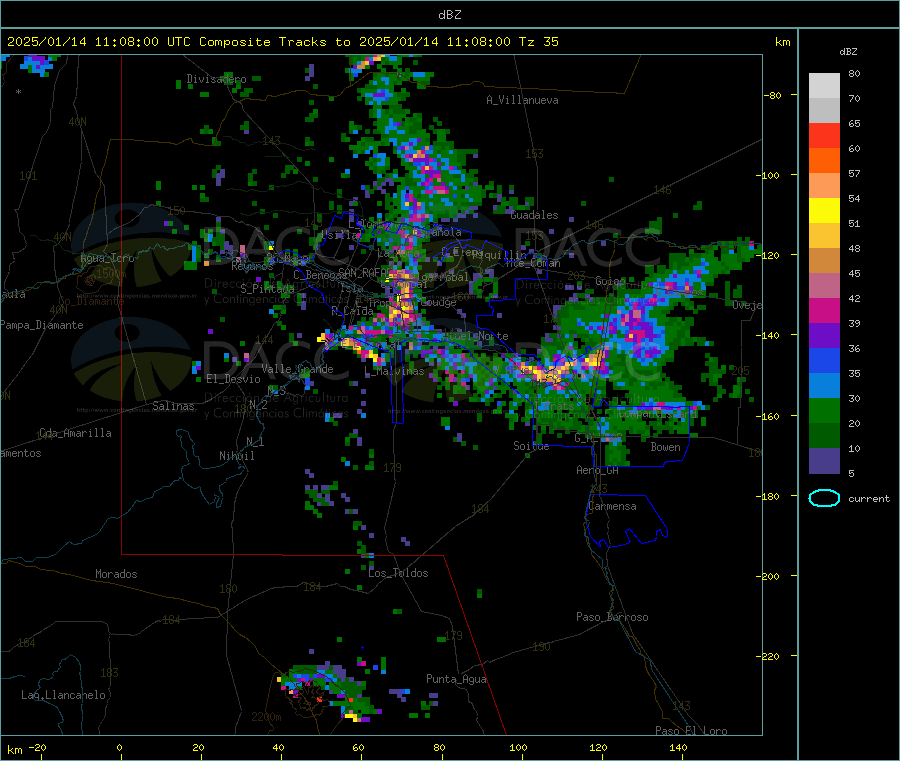Select the lightest gray 70-80 dBZ swatch

coord(824,86)
